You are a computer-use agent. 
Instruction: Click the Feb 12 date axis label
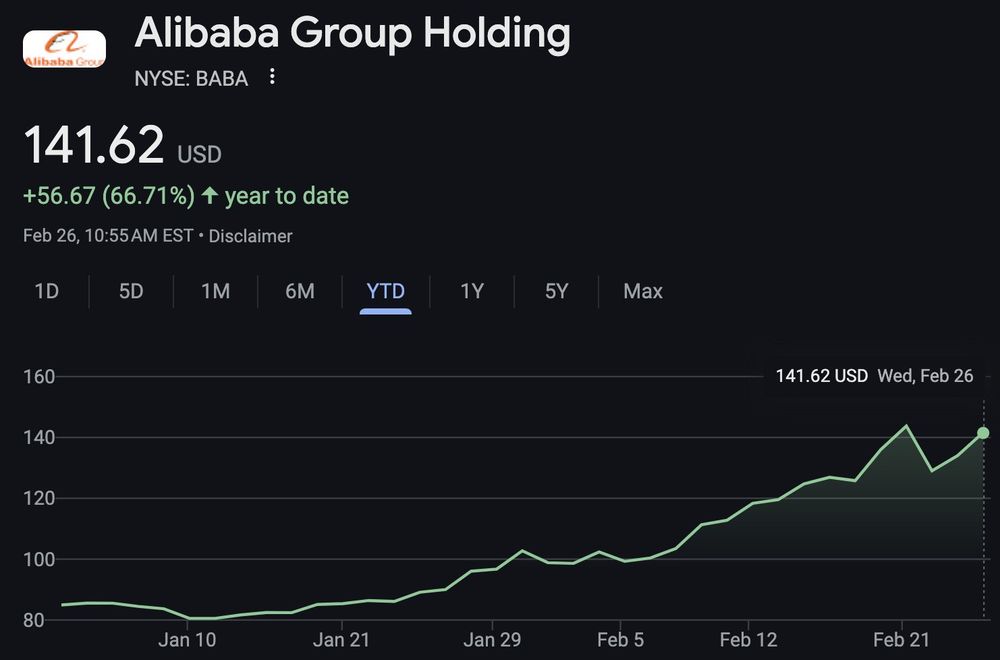[x=748, y=640]
